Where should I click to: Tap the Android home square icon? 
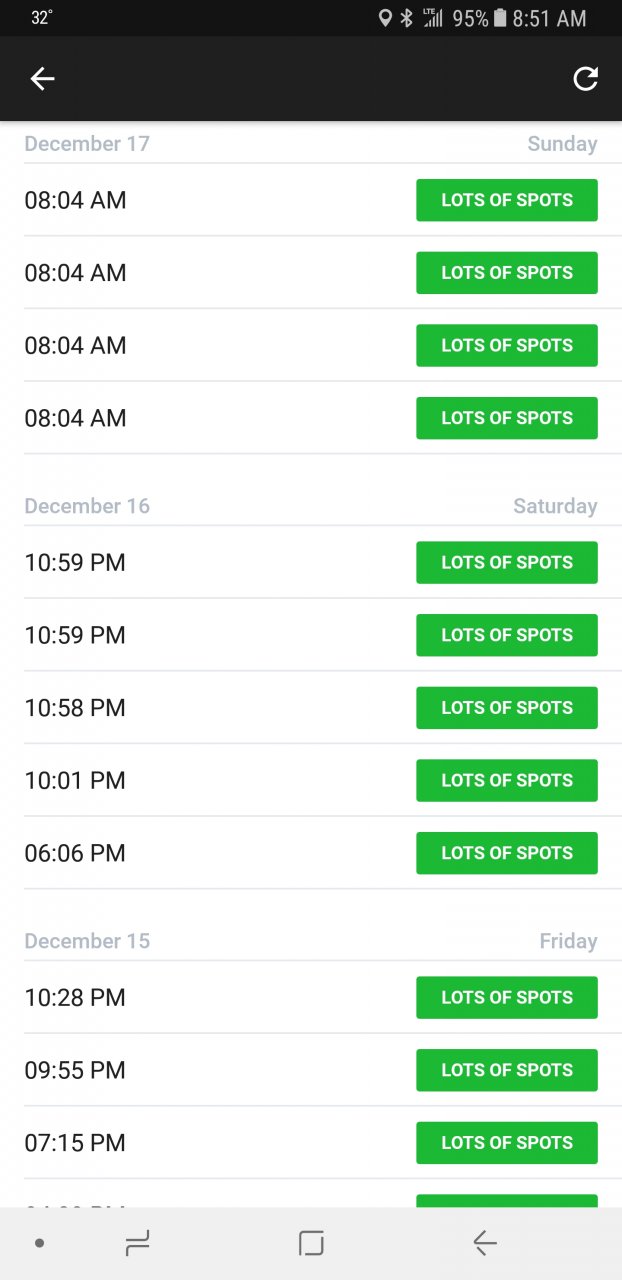tap(311, 1243)
